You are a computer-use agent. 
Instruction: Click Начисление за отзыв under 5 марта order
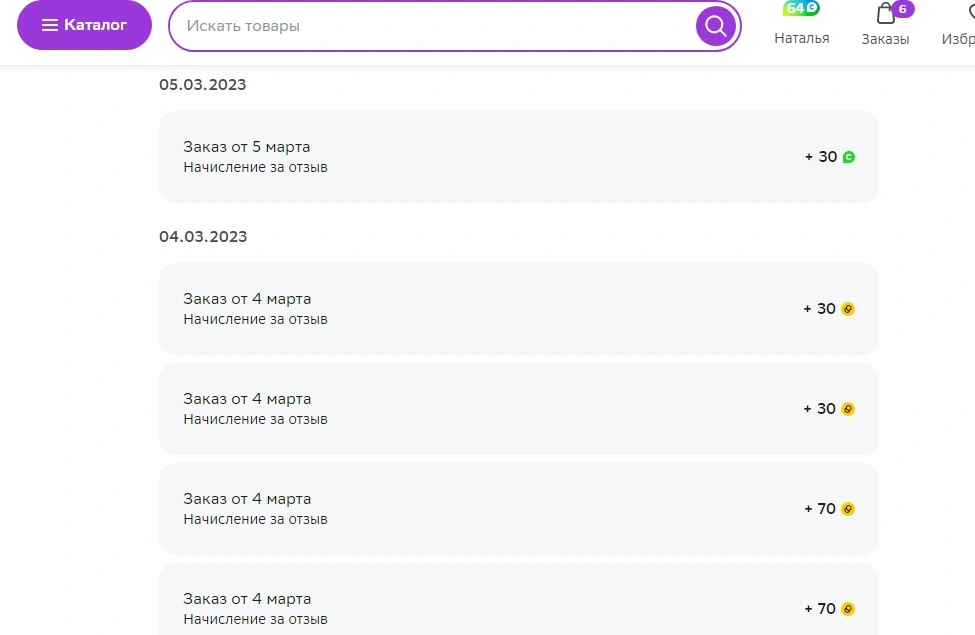pyautogui.click(x=256, y=167)
